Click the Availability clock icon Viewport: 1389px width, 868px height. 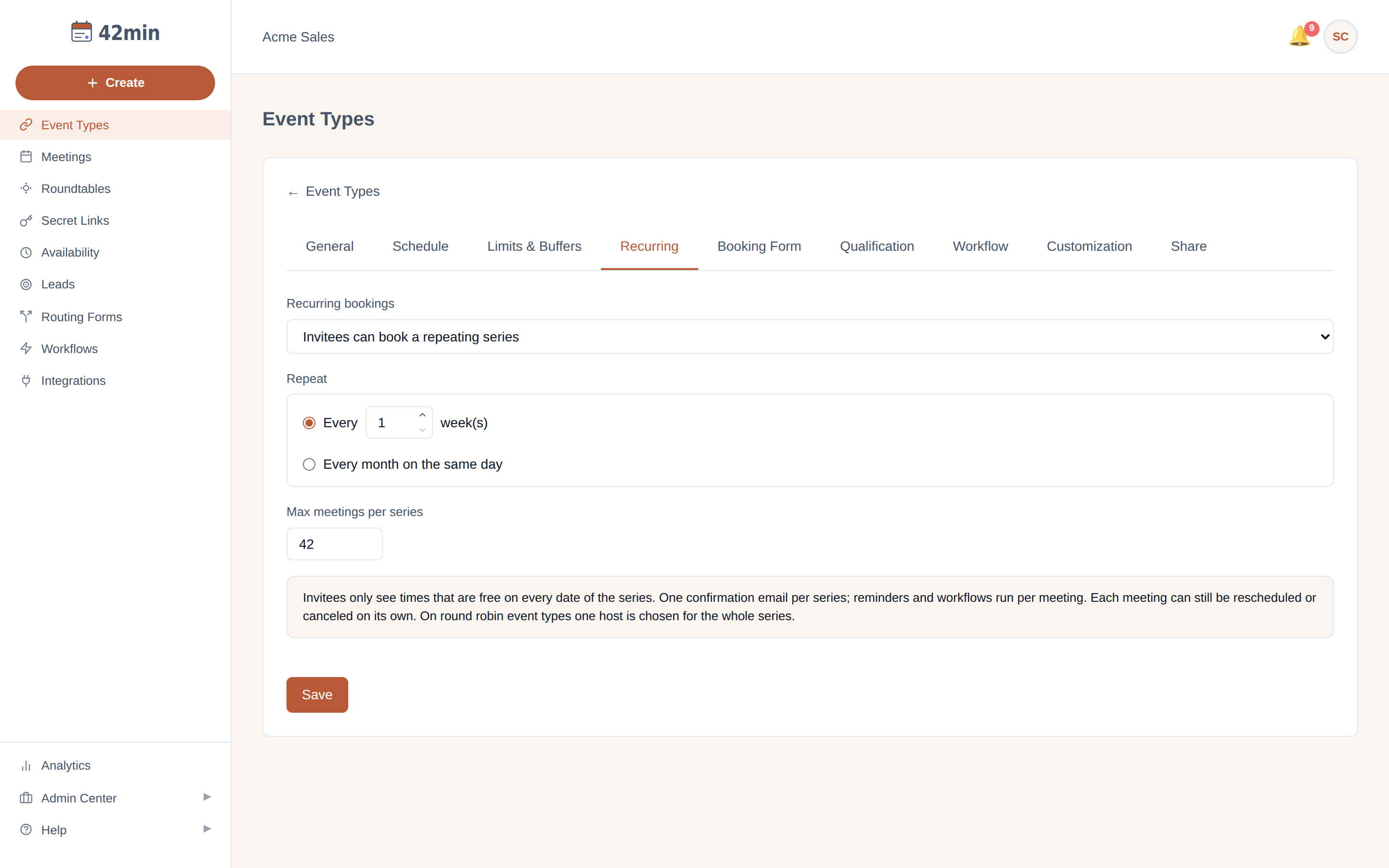pyautogui.click(x=26, y=253)
